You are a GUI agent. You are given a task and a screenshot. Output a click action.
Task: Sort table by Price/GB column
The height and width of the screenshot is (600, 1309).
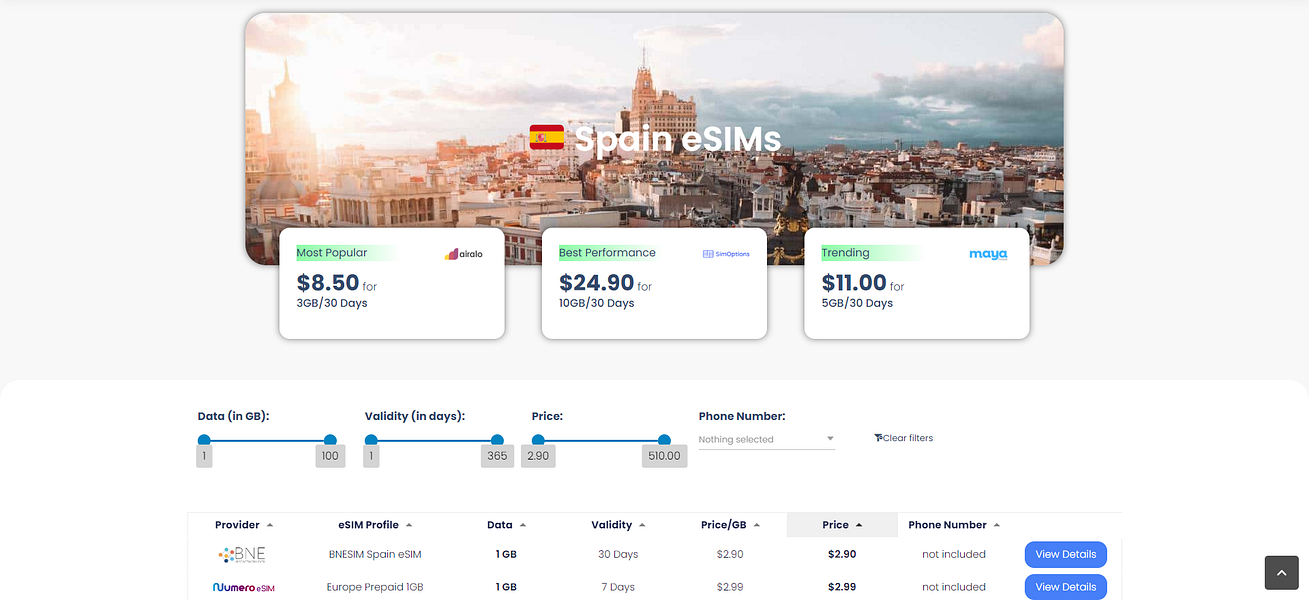point(731,525)
